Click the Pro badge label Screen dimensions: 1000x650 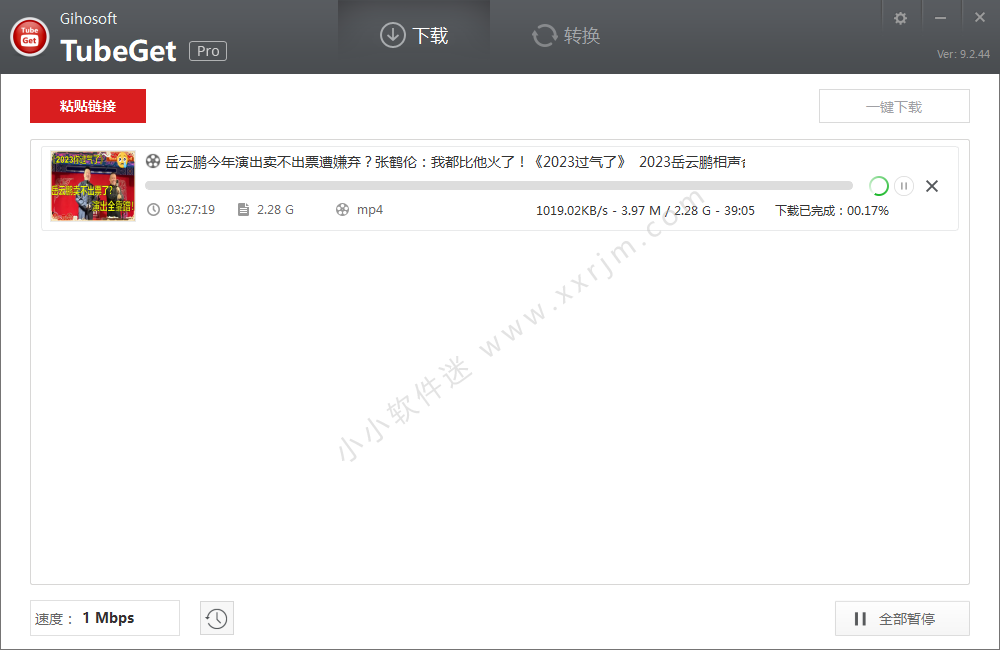pyautogui.click(x=208, y=51)
